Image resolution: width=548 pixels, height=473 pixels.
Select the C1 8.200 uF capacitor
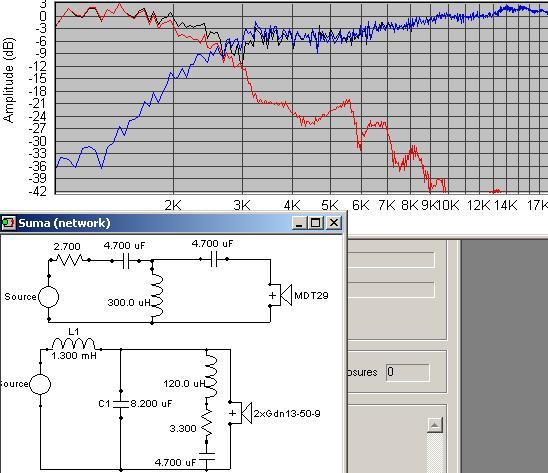pos(121,404)
